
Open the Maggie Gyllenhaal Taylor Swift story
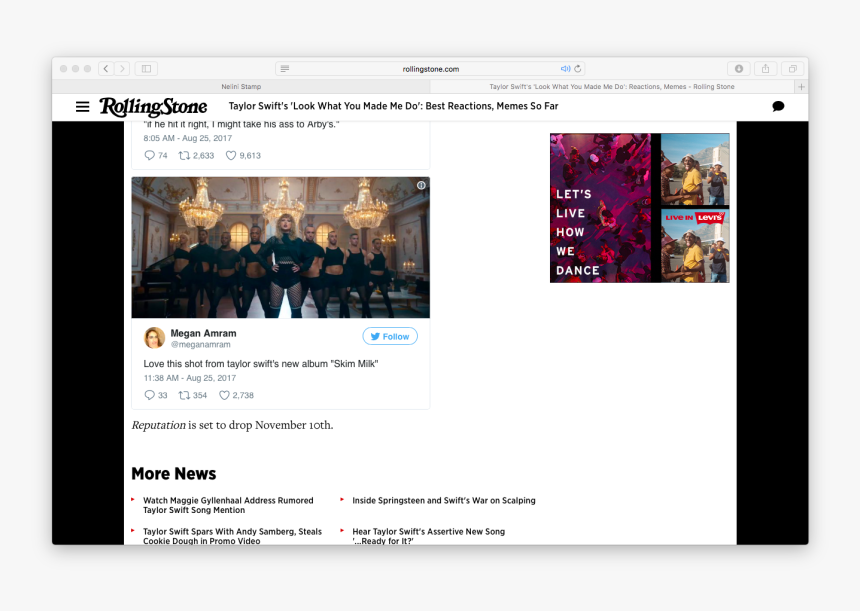click(228, 505)
